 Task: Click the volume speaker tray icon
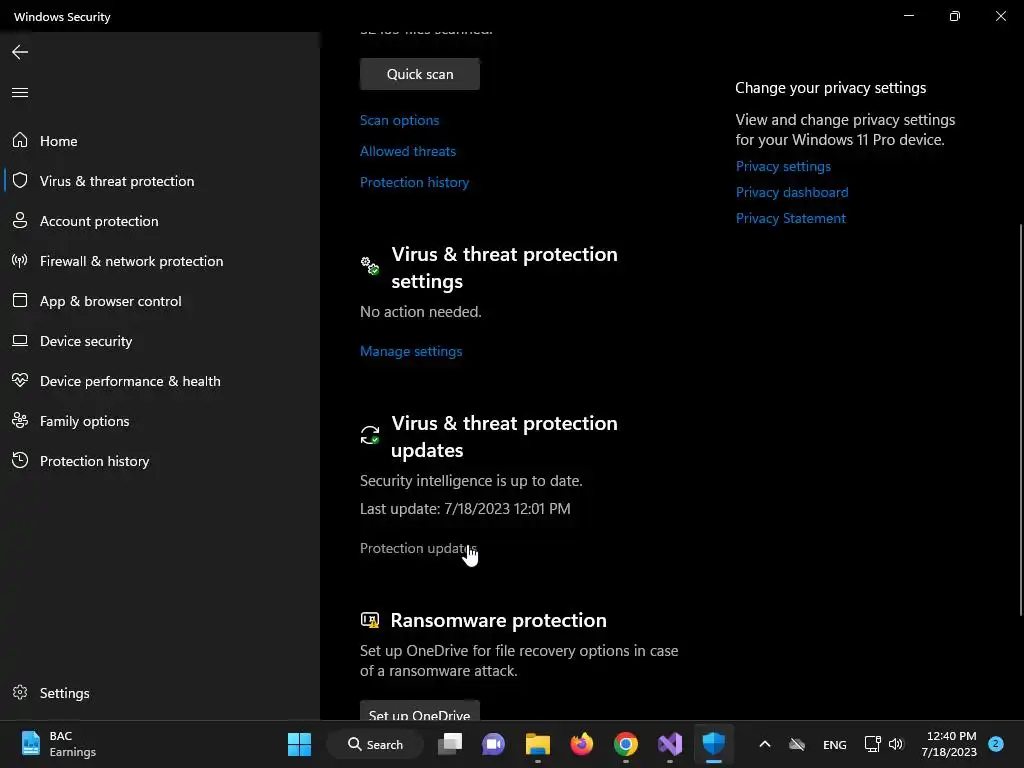pos(895,744)
